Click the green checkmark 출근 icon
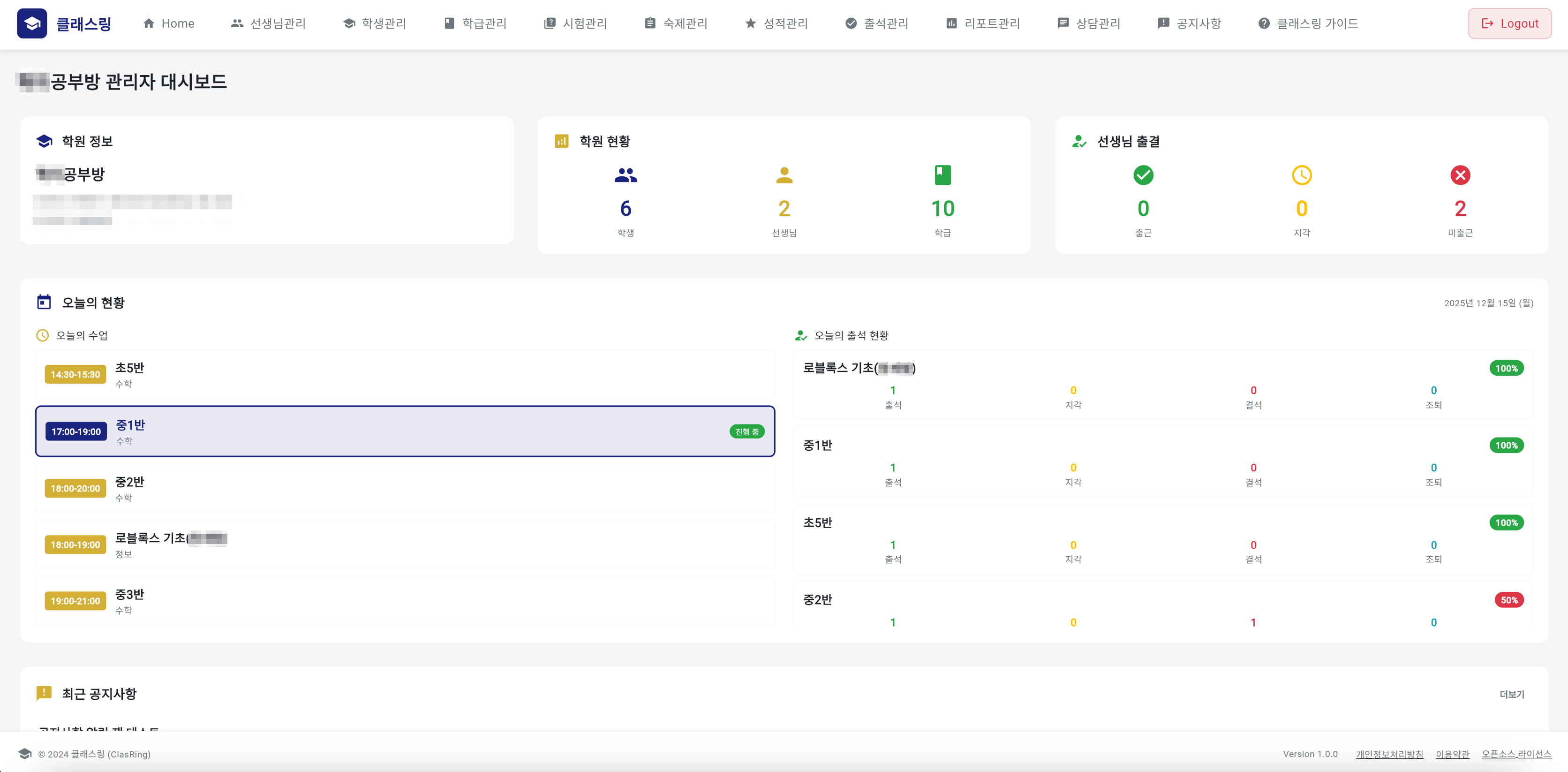1568x772 pixels. [x=1143, y=175]
